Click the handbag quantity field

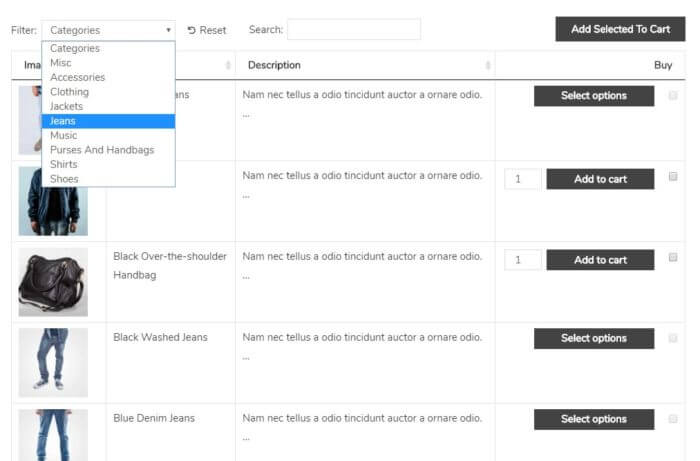pyautogui.click(x=523, y=260)
